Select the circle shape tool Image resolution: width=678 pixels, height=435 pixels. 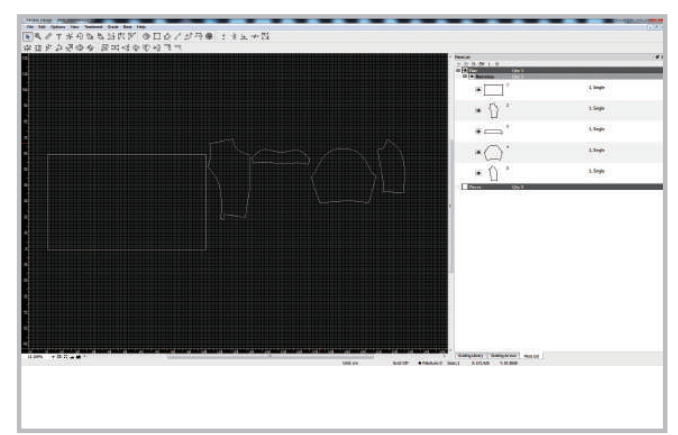coord(147,37)
